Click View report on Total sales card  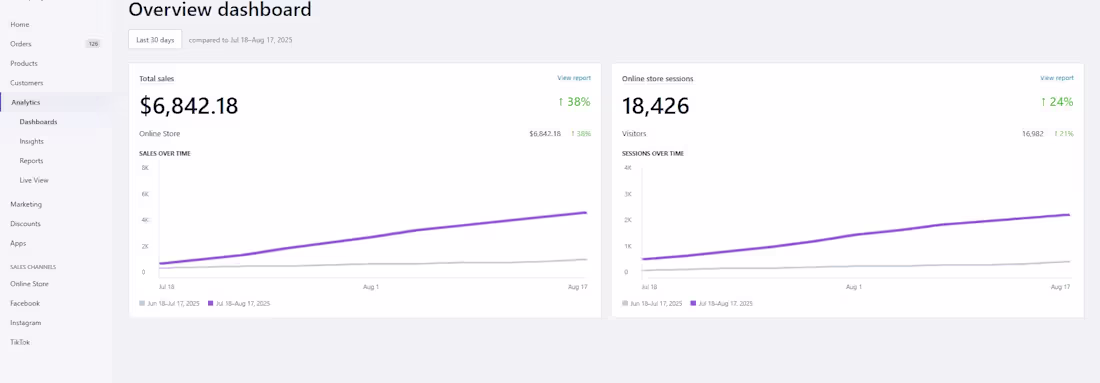(574, 78)
